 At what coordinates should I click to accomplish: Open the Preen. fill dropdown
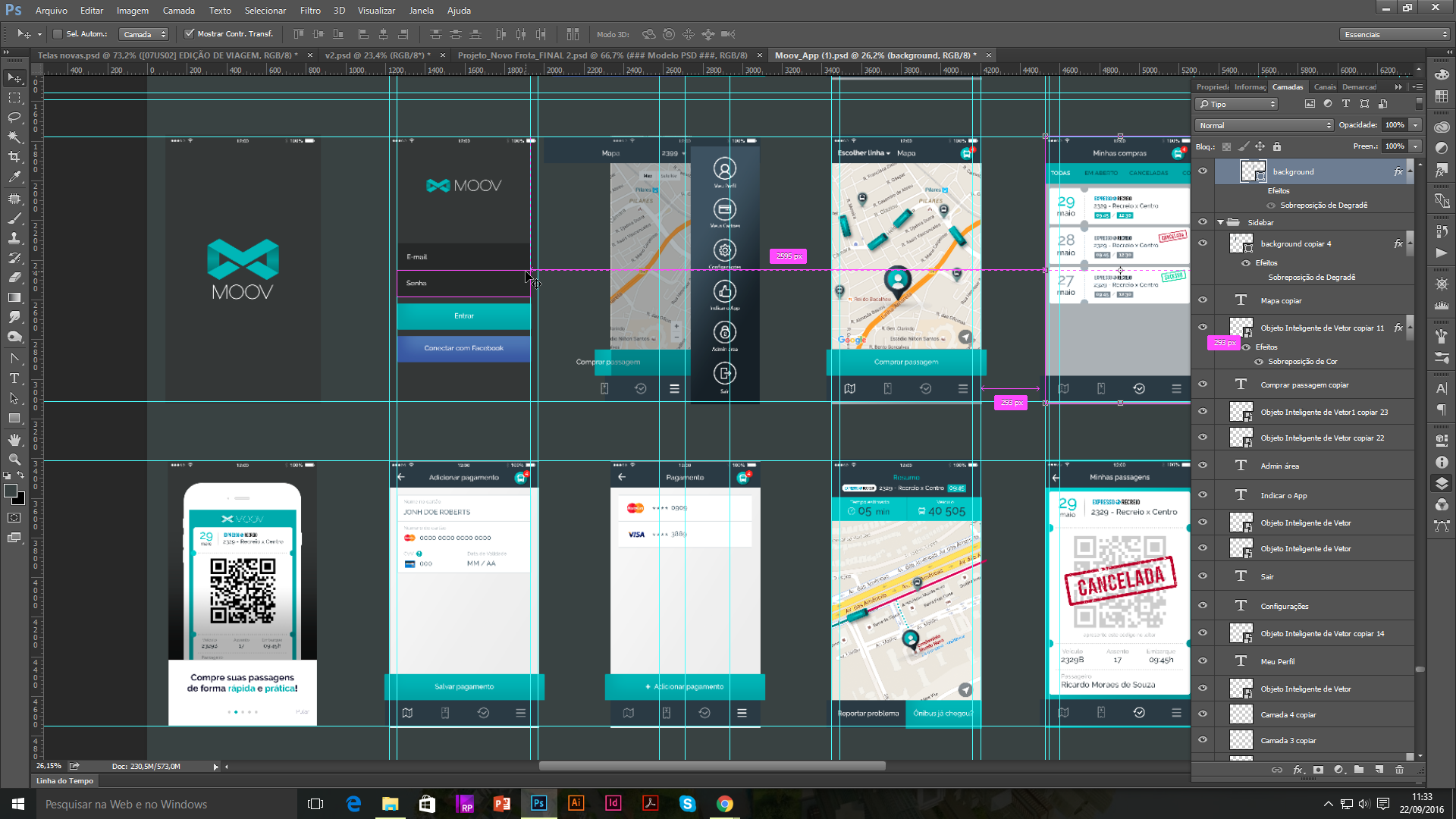(x=1415, y=146)
